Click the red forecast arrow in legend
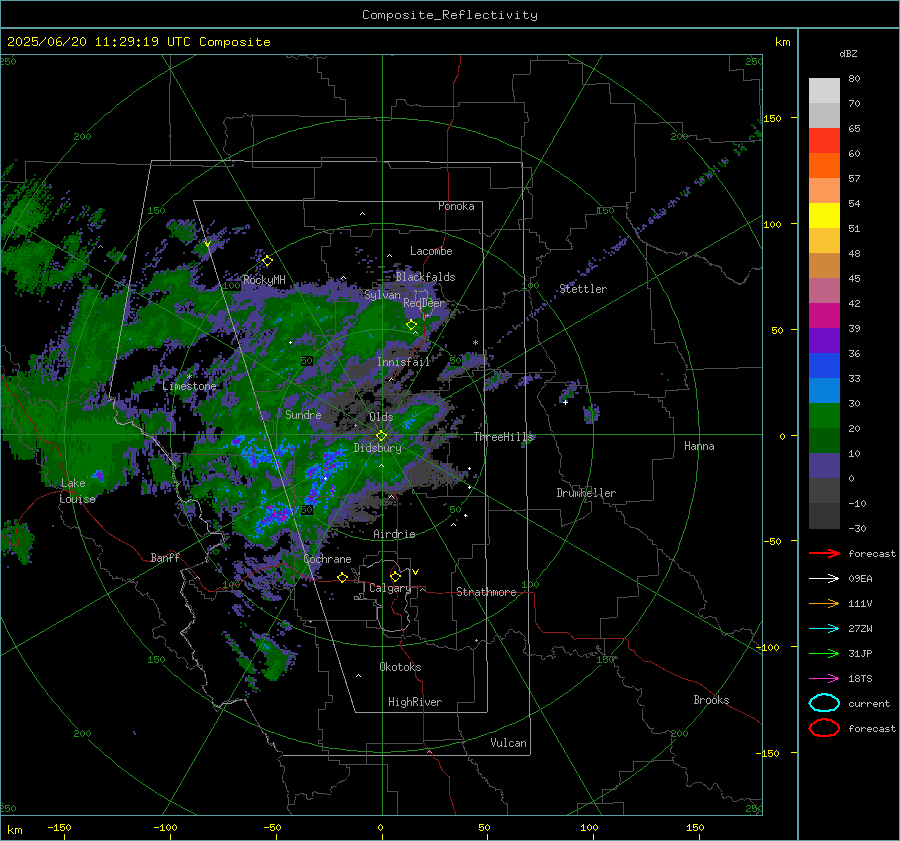The image size is (900, 841). [824, 553]
